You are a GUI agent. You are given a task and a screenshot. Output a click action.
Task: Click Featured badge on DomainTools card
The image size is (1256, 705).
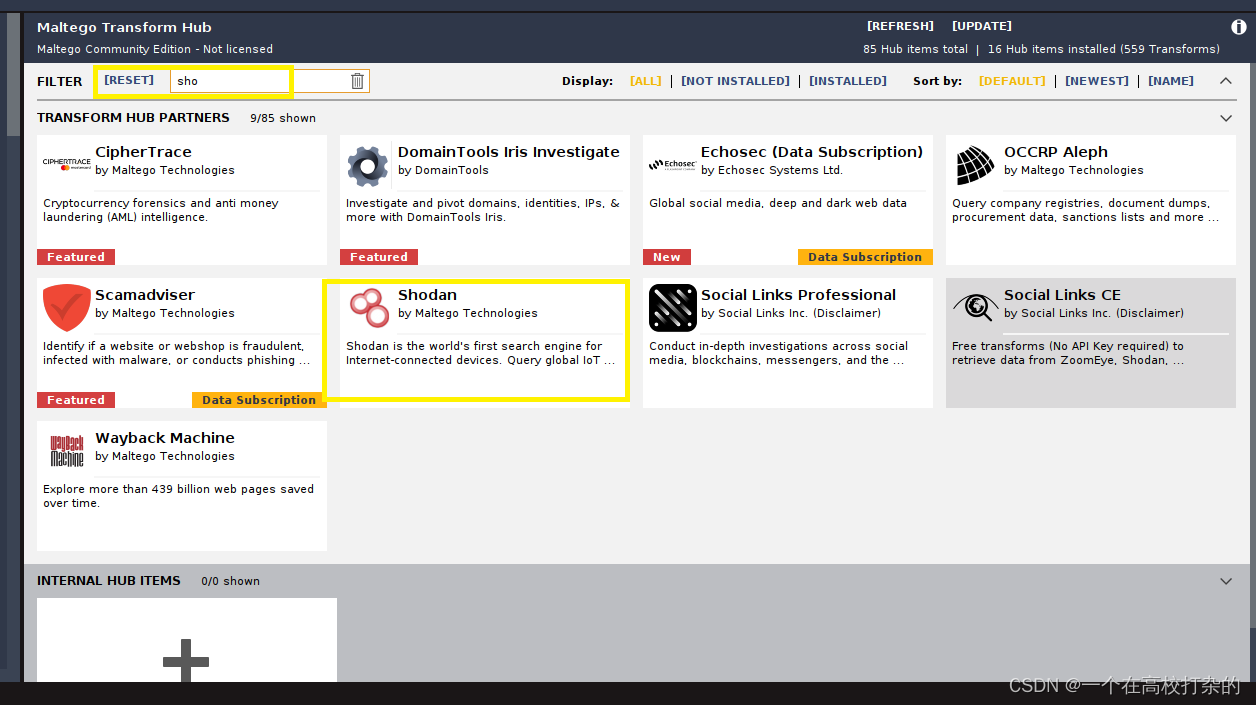click(379, 257)
